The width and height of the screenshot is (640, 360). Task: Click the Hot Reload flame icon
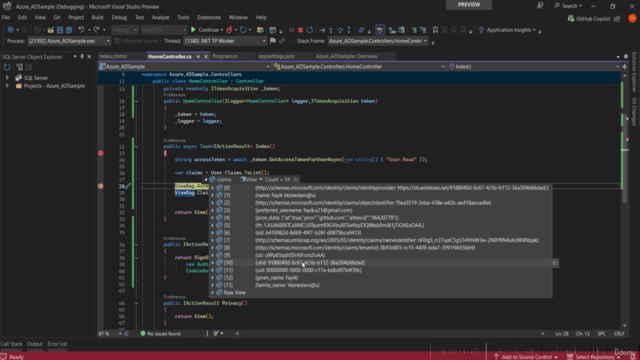(229, 30)
